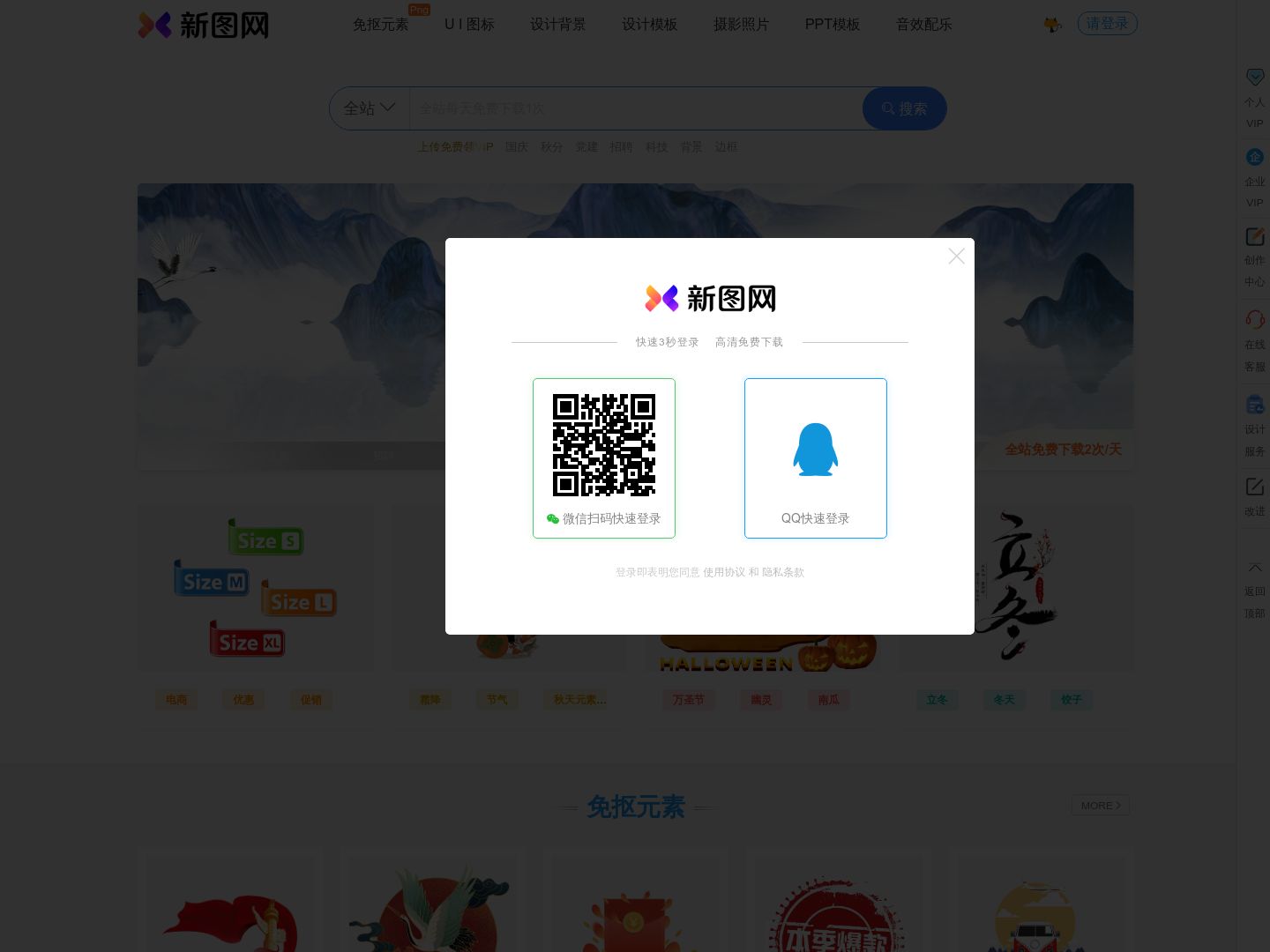Expand the 全站 search scope dropdown
This screenshot has height=952, width=1270.
pos(370,108)
